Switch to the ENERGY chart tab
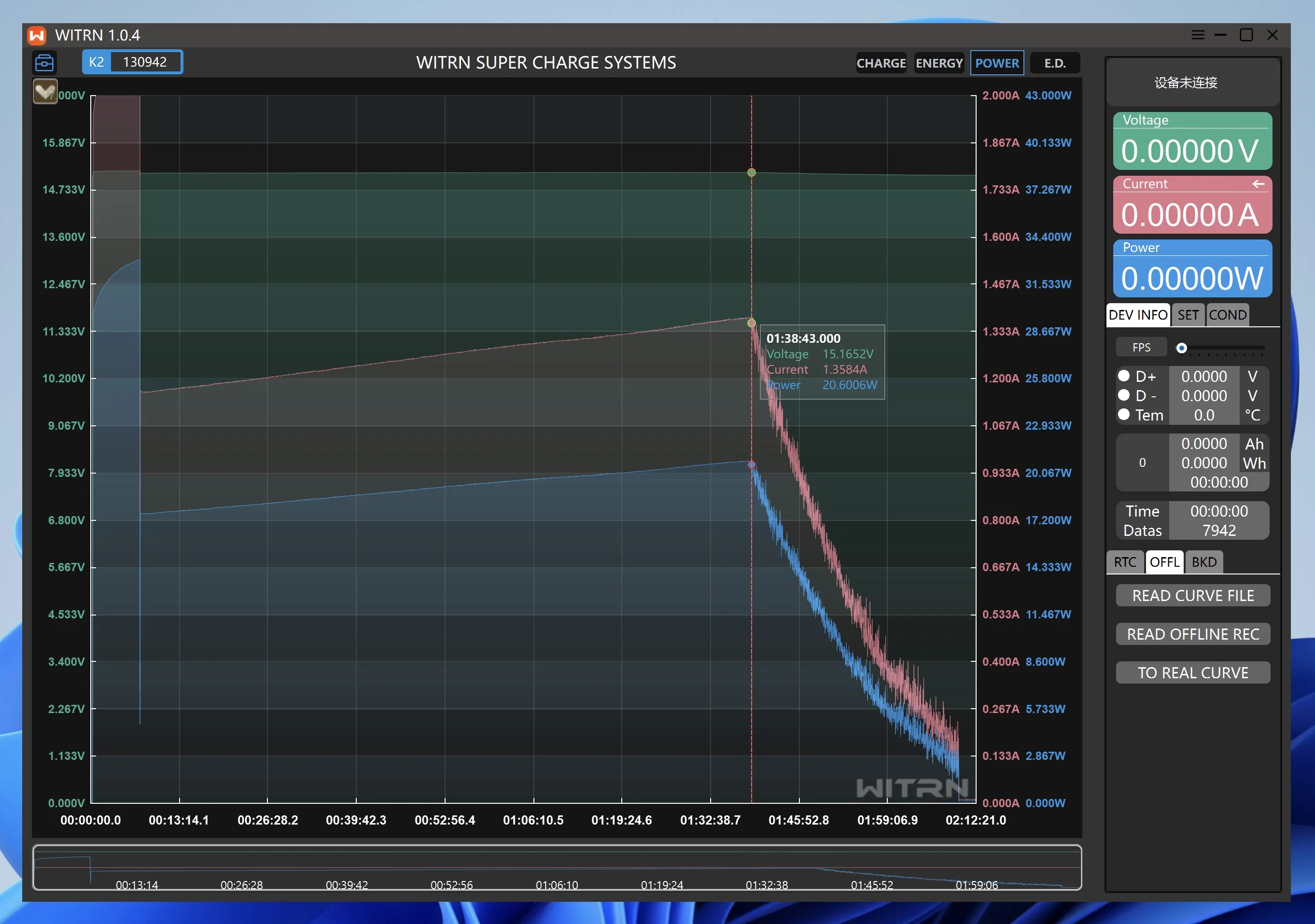The height and width of the screenshot is (924, 1315). point(939,63)
